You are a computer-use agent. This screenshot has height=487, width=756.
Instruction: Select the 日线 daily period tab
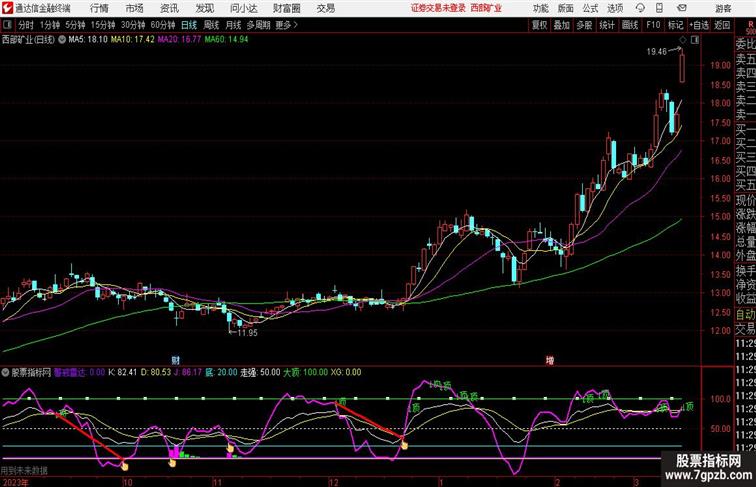[189, 25]
